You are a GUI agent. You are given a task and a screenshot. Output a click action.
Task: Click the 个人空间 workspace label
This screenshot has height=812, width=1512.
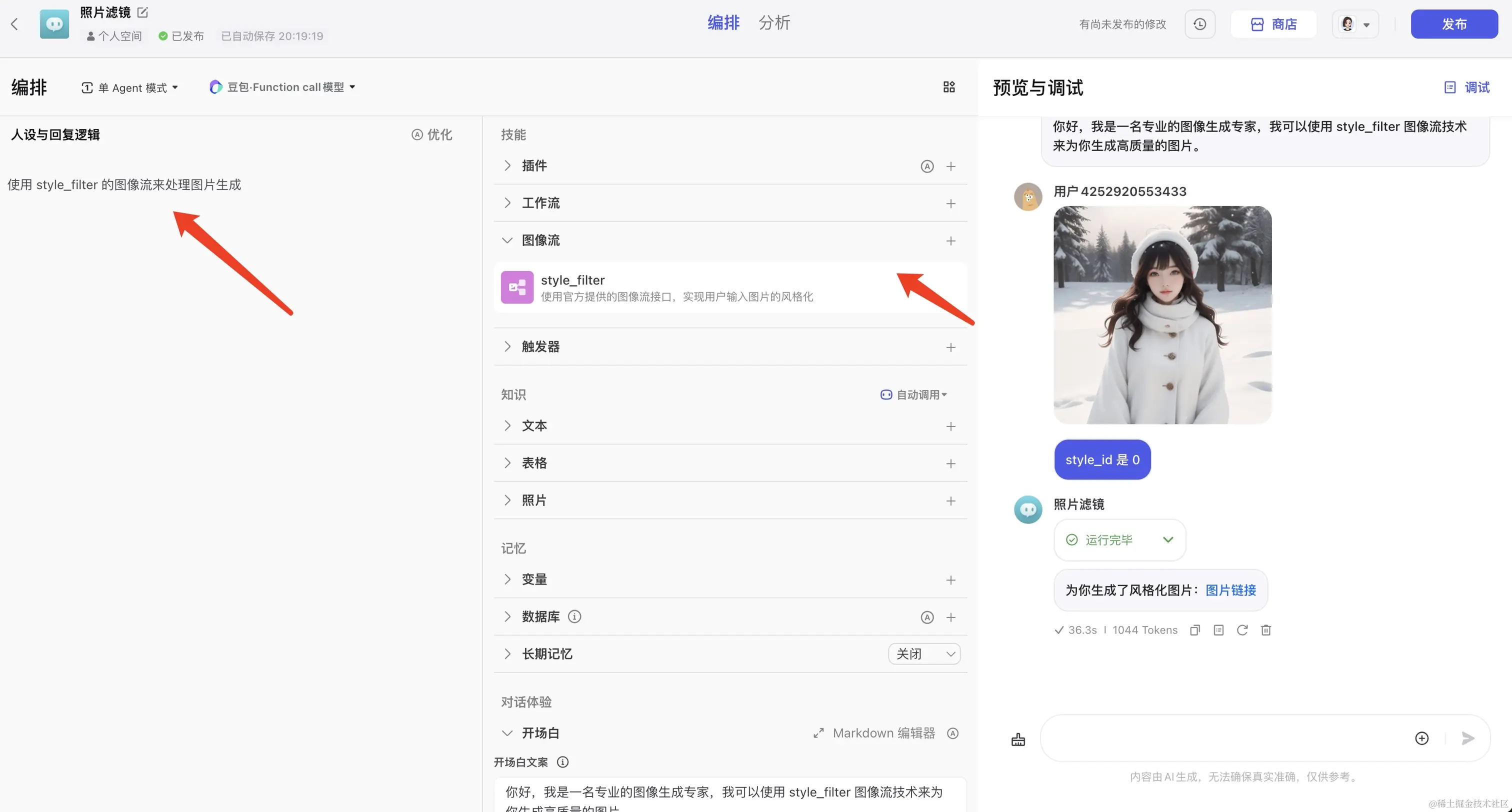tap(114, 36)
